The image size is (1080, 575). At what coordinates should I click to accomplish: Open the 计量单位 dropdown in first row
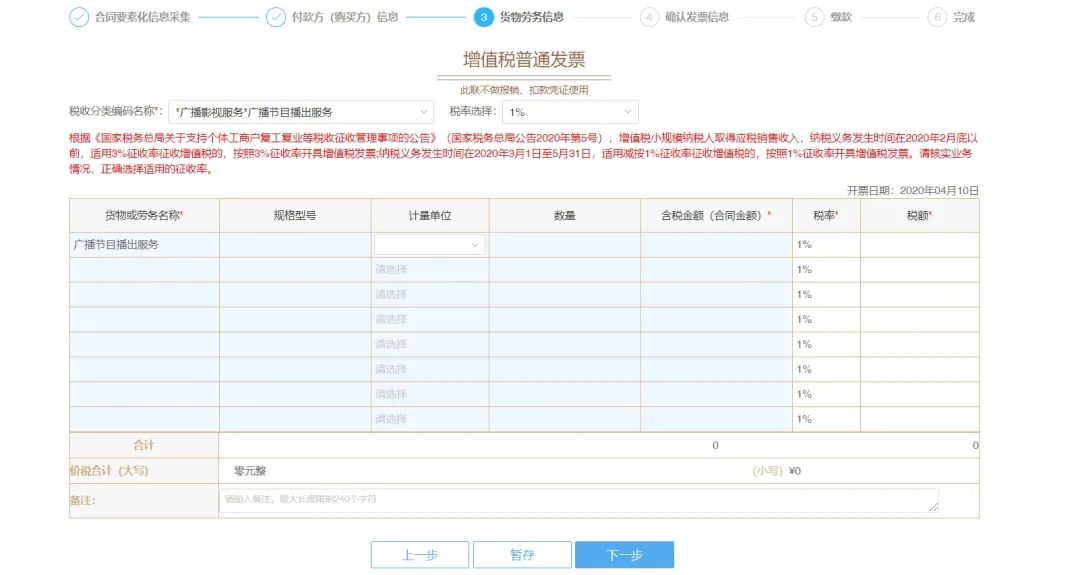click(429, 244)
